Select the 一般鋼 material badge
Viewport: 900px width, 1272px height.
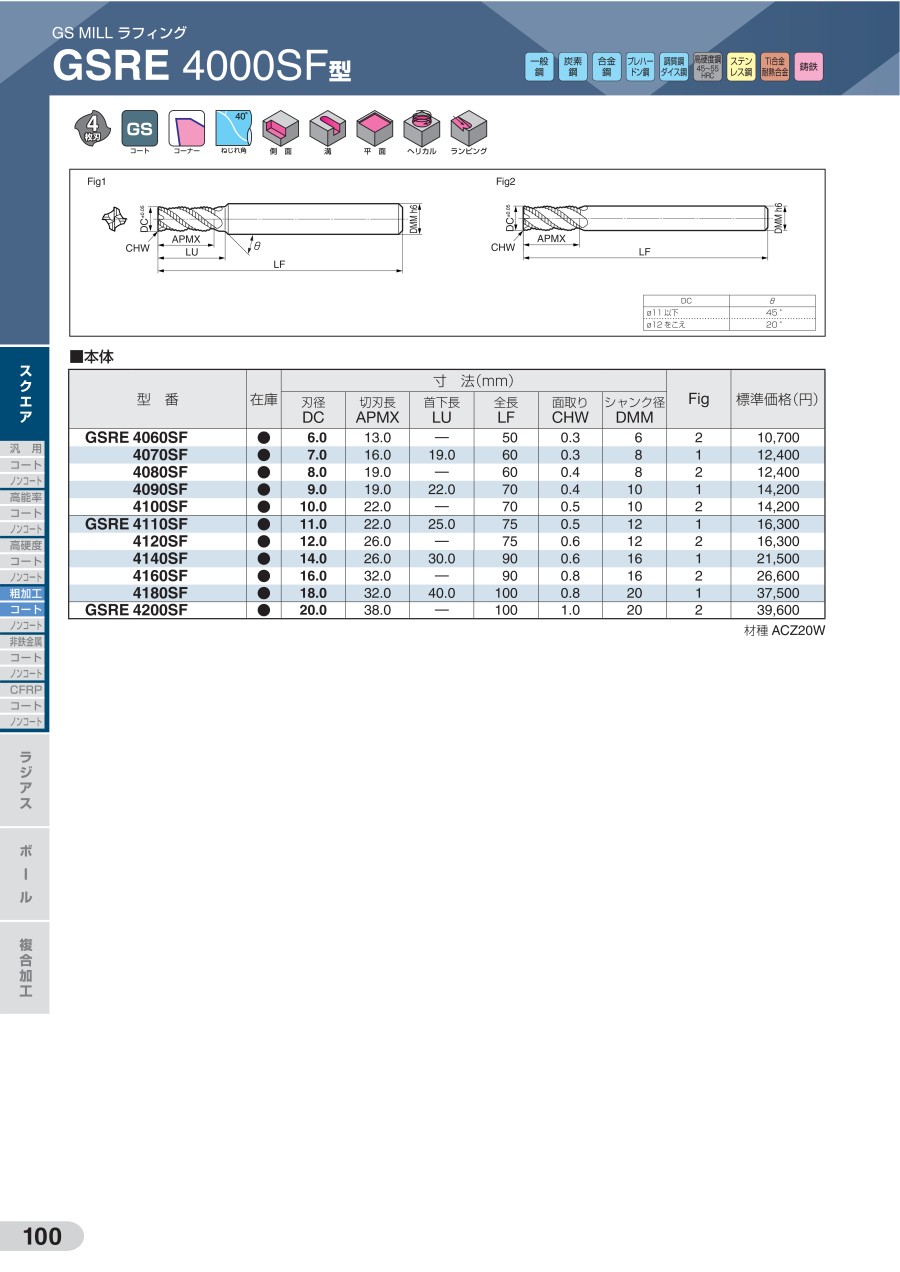[x=539, y=67]
